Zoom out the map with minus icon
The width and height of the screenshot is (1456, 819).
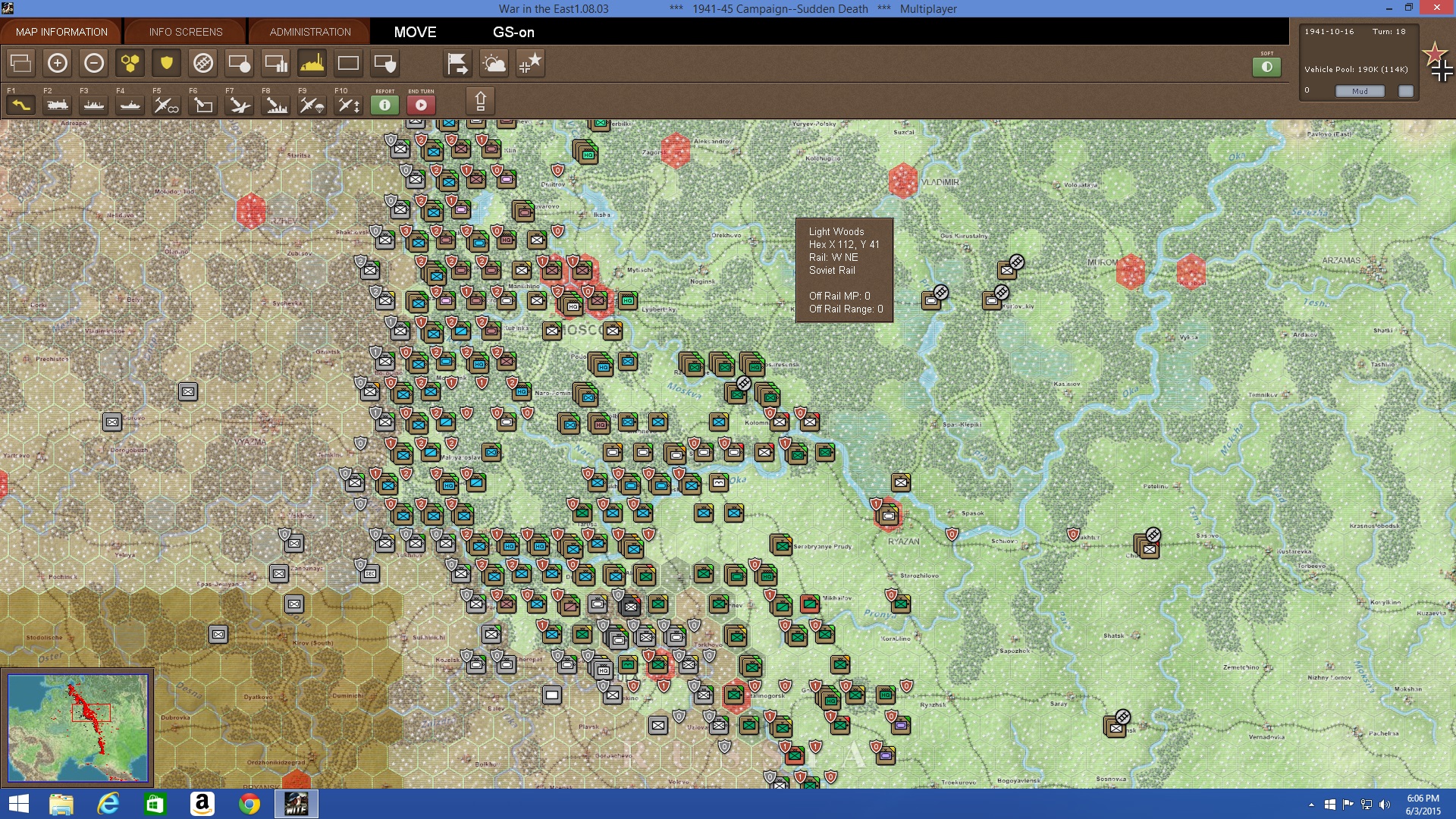(x=93, y=63)
